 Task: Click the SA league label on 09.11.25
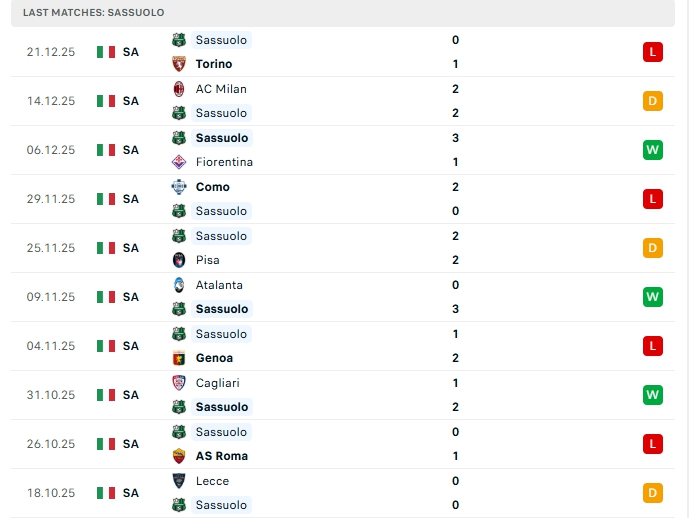131,297
